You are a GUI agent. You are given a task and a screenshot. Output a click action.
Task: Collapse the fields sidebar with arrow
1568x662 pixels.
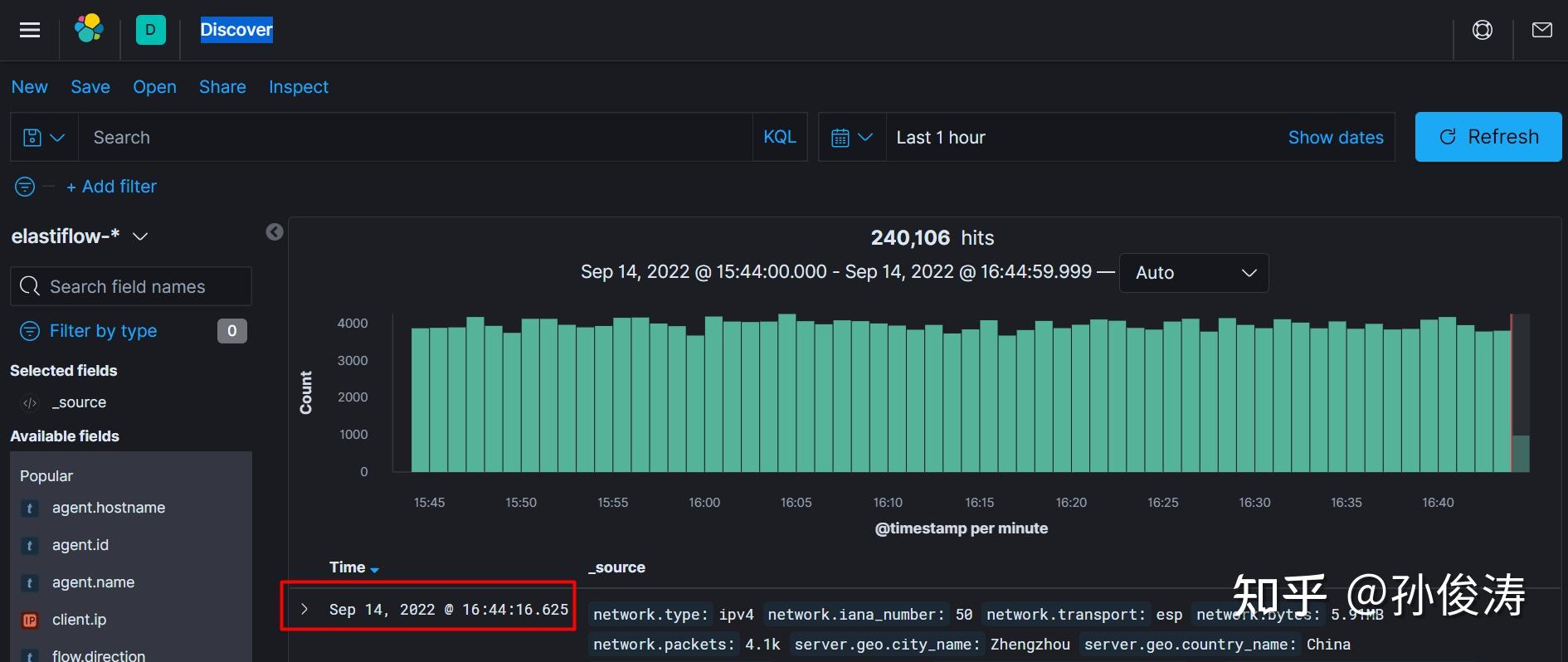click(x=275, y=232)
